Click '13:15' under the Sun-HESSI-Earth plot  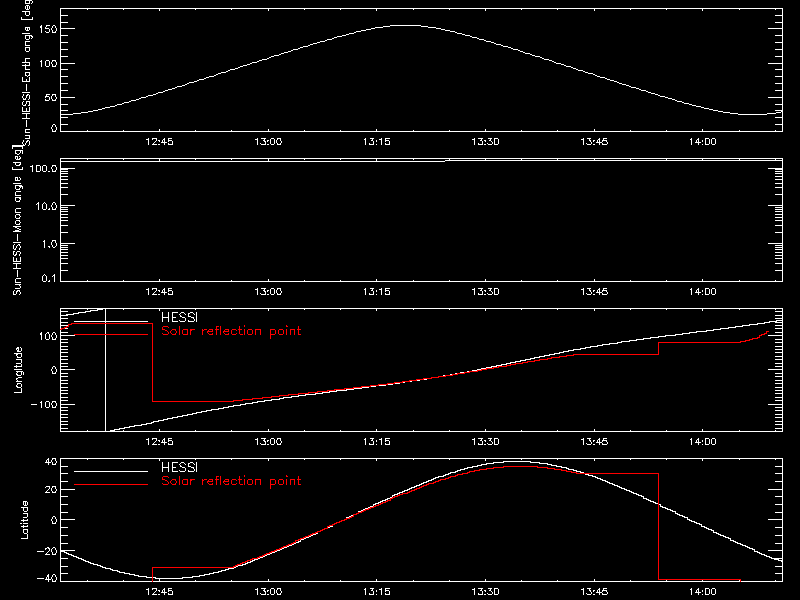pos(377,142)
